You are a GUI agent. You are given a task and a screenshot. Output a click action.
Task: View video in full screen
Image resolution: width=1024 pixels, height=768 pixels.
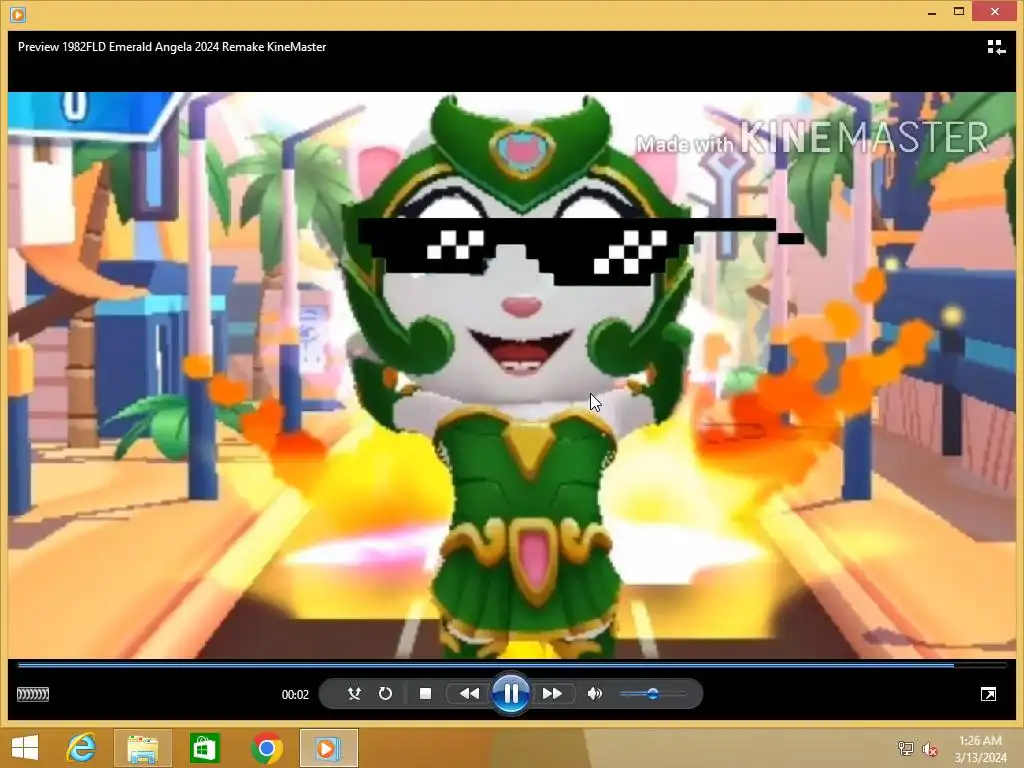click(988, 694)
